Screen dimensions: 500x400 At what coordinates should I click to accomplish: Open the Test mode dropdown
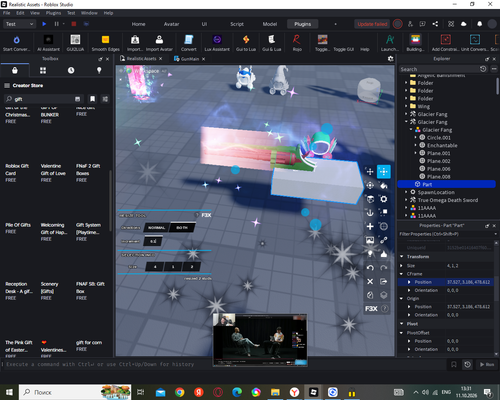[x=19, y=24]
